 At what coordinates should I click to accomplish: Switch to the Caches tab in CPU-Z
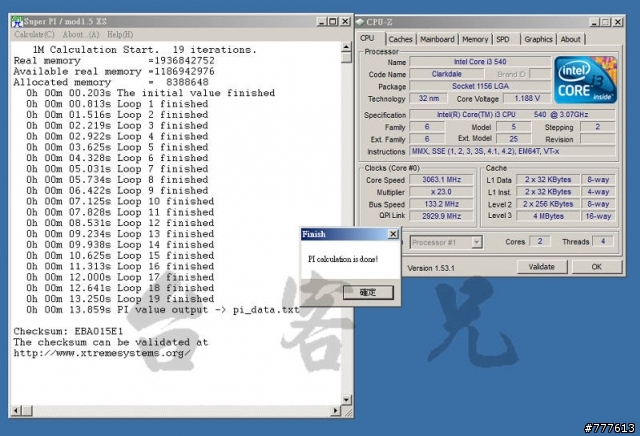click(400, 39)
